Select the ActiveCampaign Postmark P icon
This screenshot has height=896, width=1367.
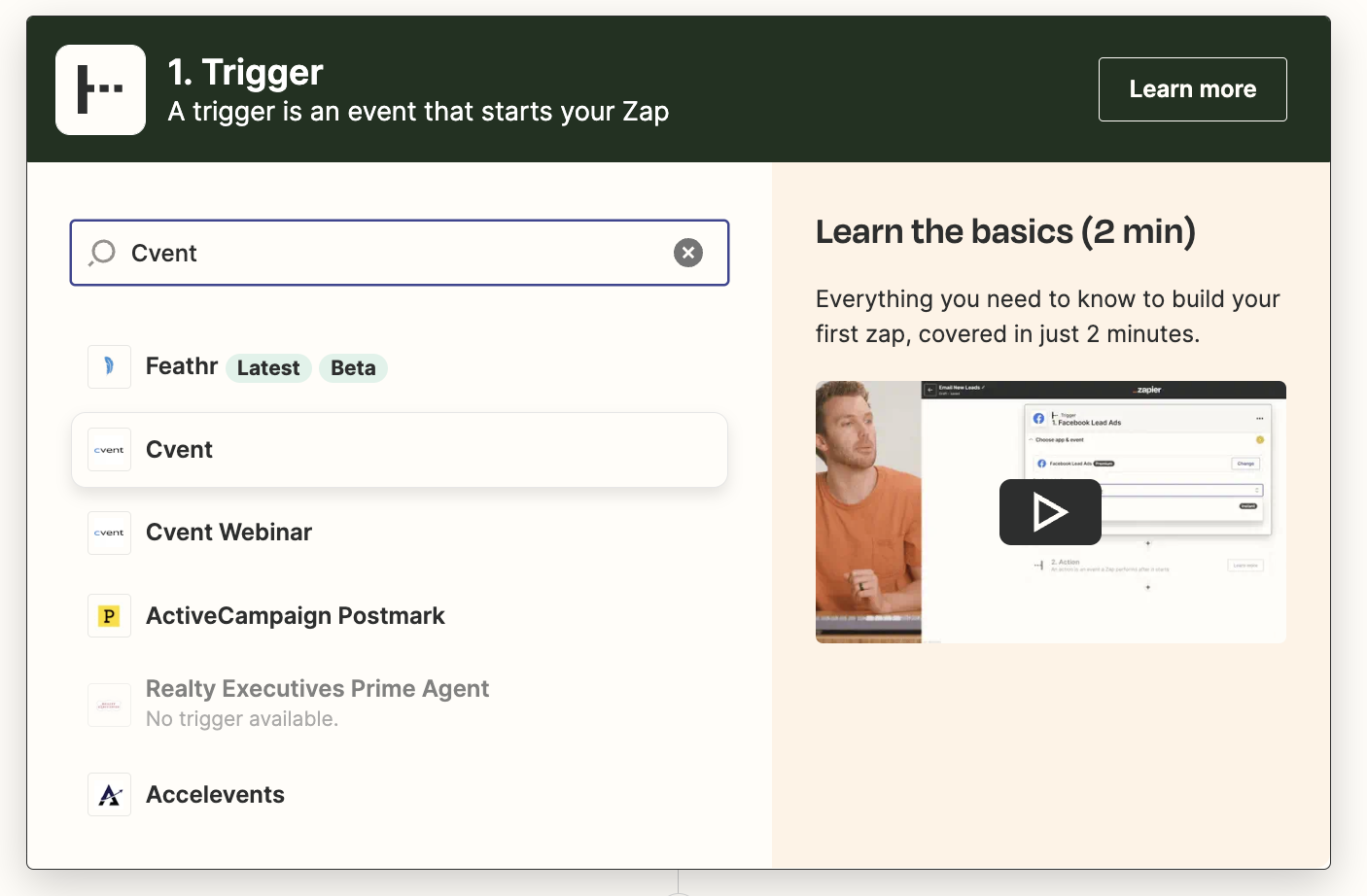pyautogui.click(x=109, y=616)
